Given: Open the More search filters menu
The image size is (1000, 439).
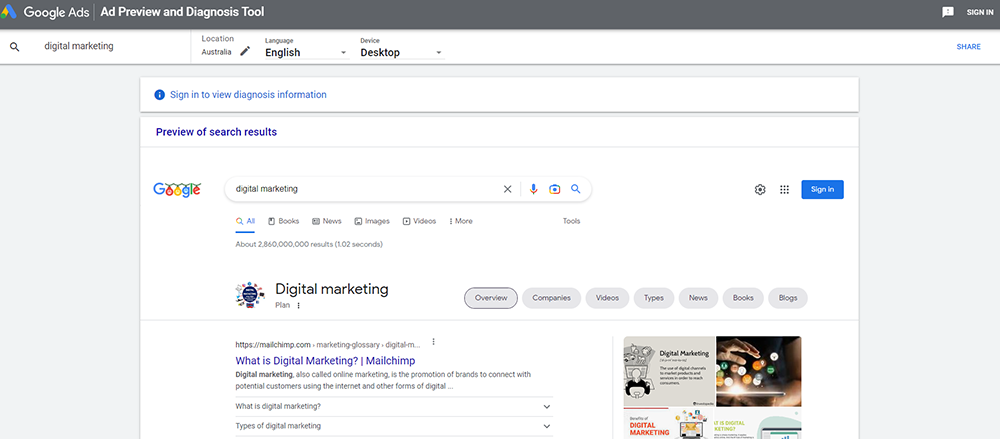Looking at the screenshot, I should (x=460, y=221).
